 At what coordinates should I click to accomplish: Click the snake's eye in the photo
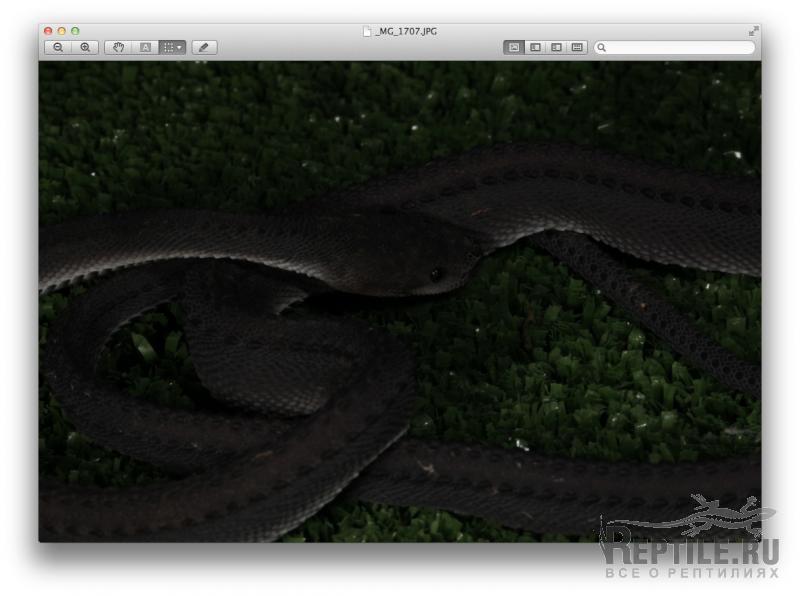pyautogui.click(x=435, y=274)
